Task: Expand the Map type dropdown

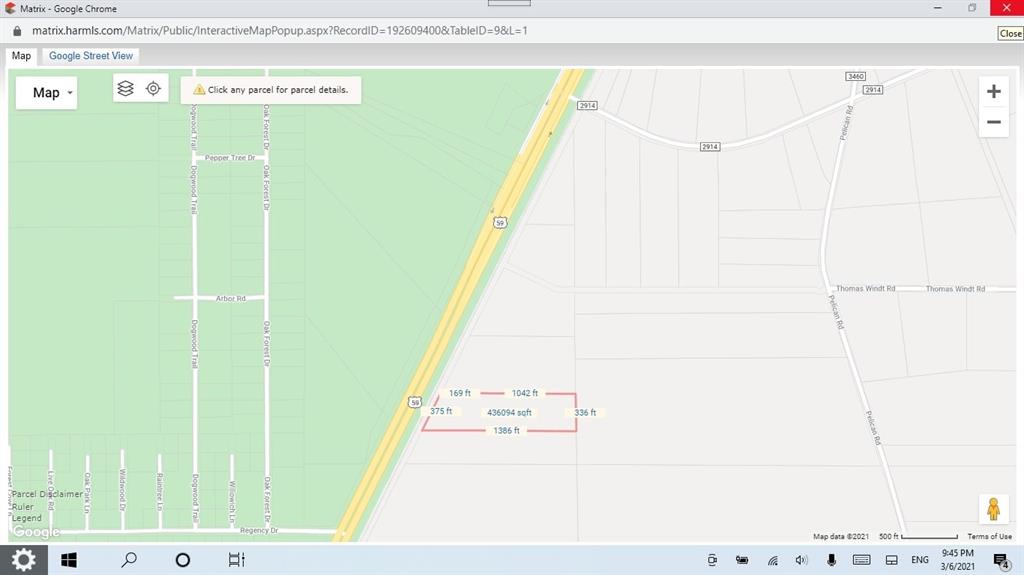Action: click(x=47, y=93)
